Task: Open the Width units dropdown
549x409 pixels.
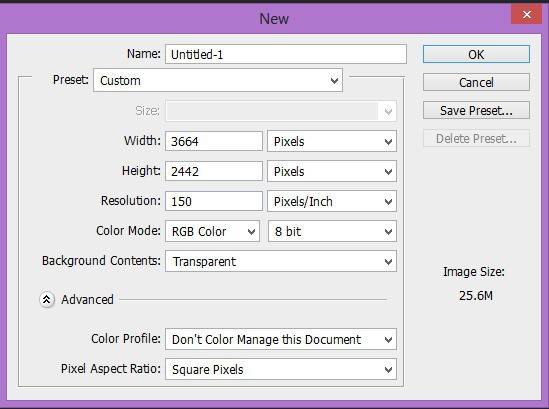Action: tap(332, 141)
